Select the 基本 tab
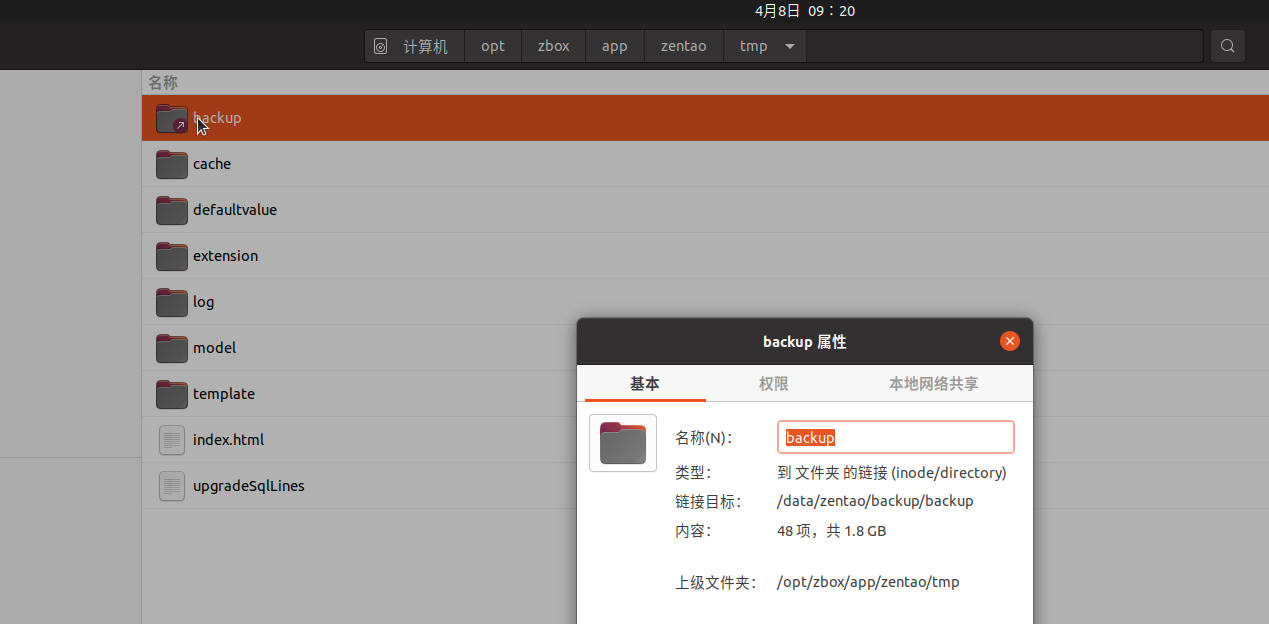This screenshot has height=624, width=1269. coord(645,384)
